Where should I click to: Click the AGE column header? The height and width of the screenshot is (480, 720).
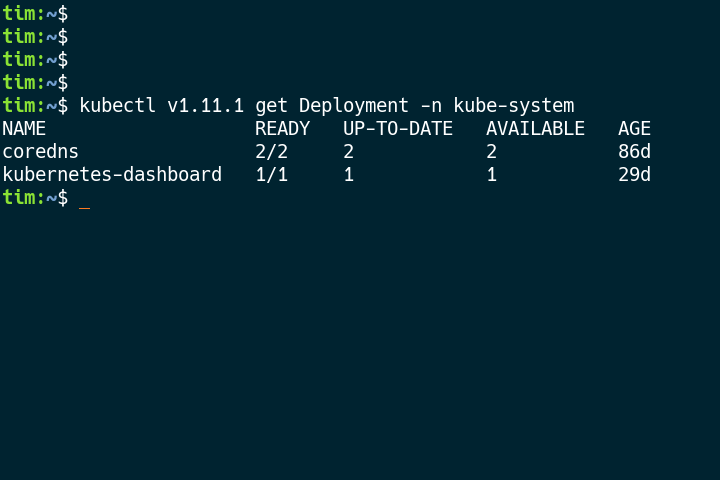tap(634, 129)
